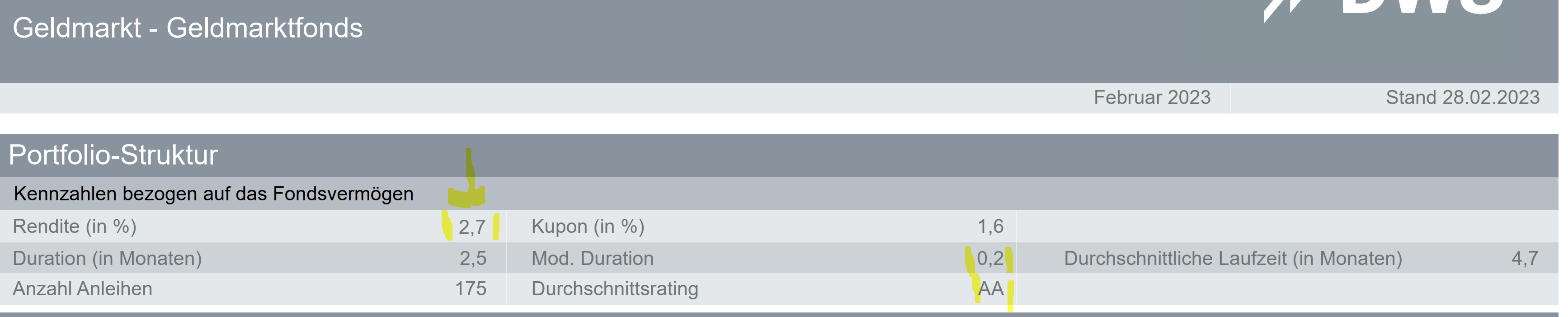Click the Anzahl Anleihen label
The height and width of the screenshot is (317, 1568).
coord(82,289)
